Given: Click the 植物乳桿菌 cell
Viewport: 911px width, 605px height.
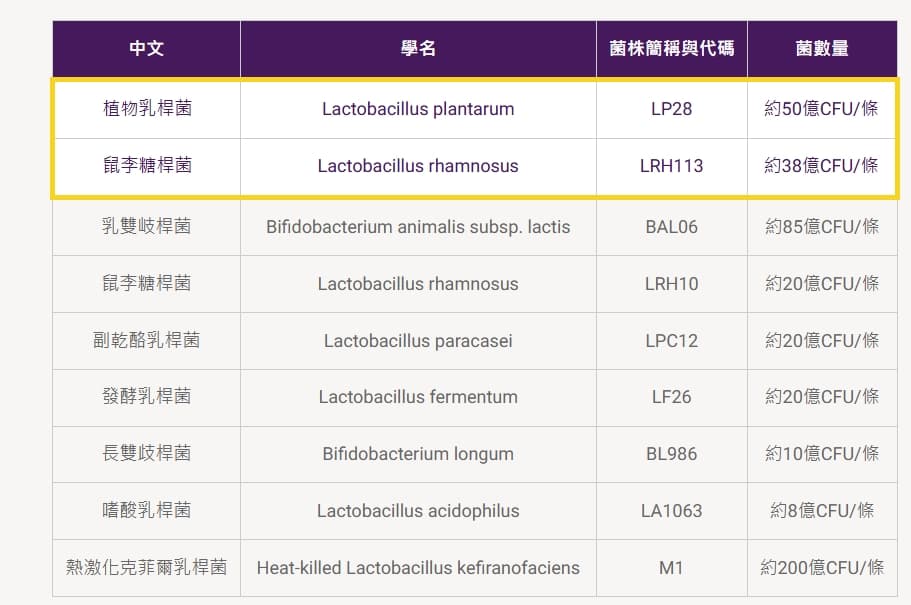Looking at the screenshot, I should (x=147, y=109).
